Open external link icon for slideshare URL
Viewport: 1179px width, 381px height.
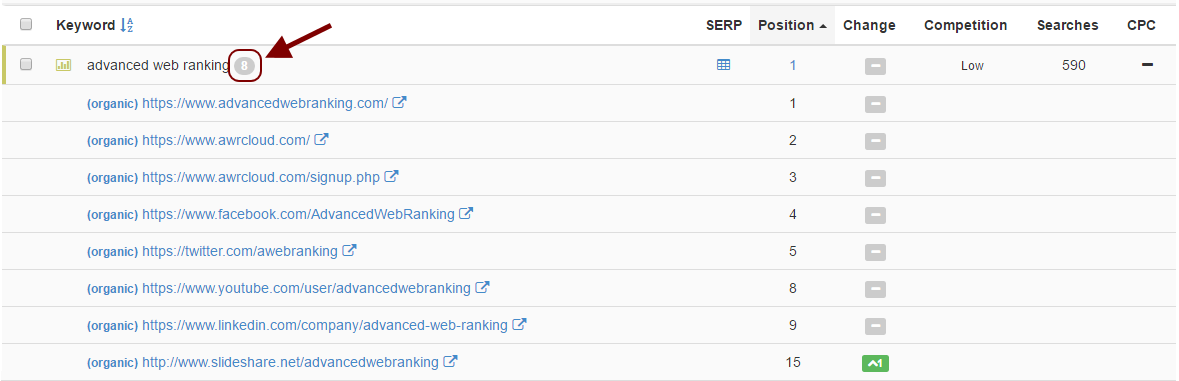(450, 361)
